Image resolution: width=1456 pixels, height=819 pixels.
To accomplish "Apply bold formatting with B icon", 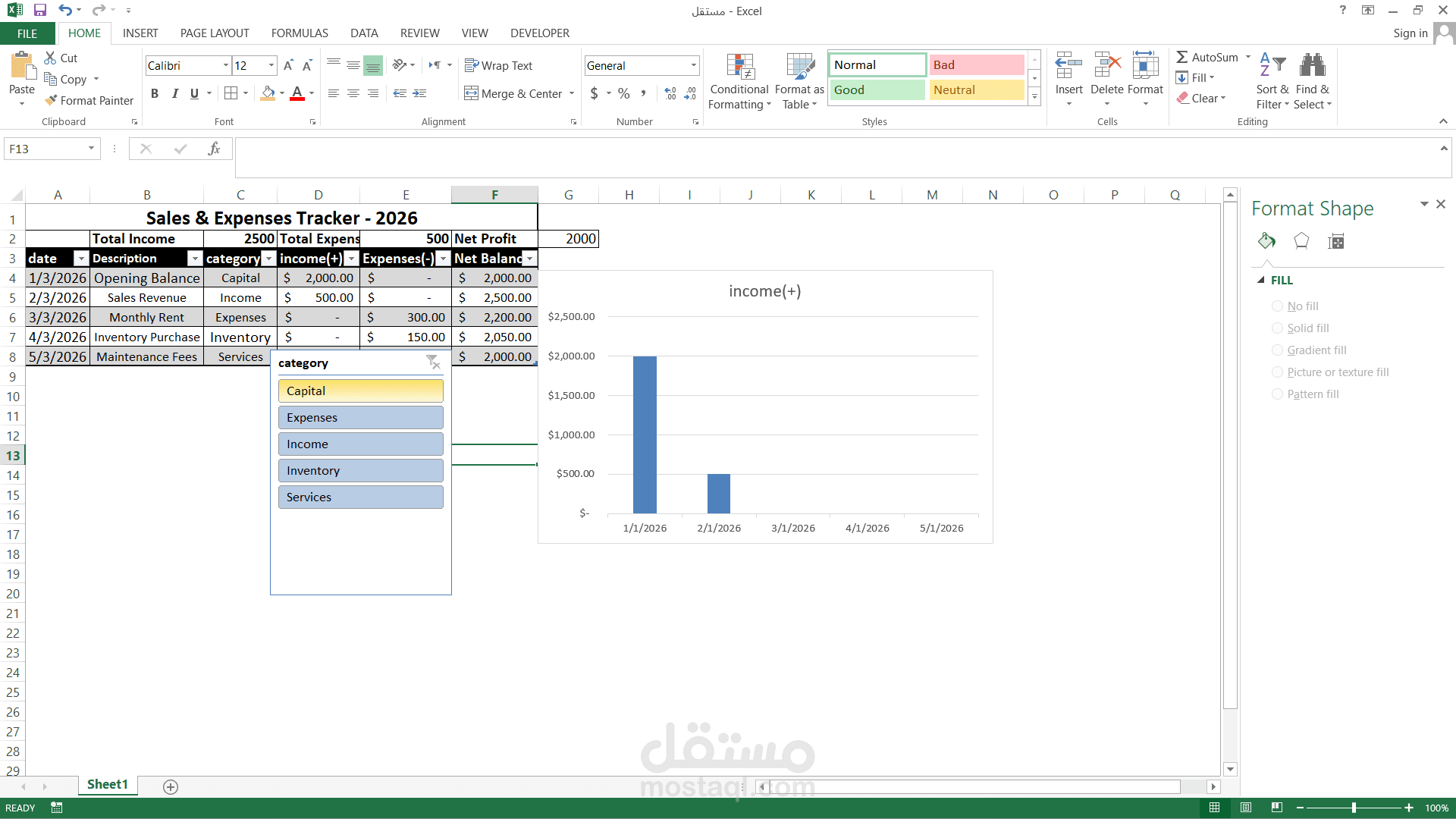I will [155, 93].
